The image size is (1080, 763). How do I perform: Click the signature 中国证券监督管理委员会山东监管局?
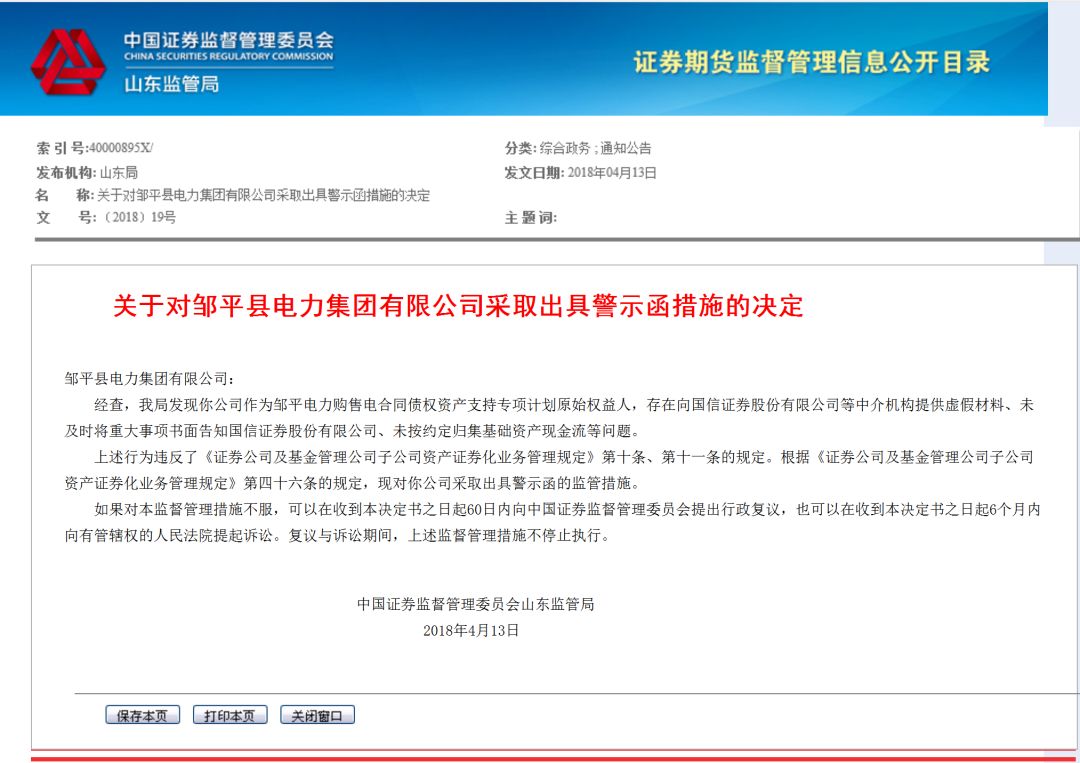475,604
